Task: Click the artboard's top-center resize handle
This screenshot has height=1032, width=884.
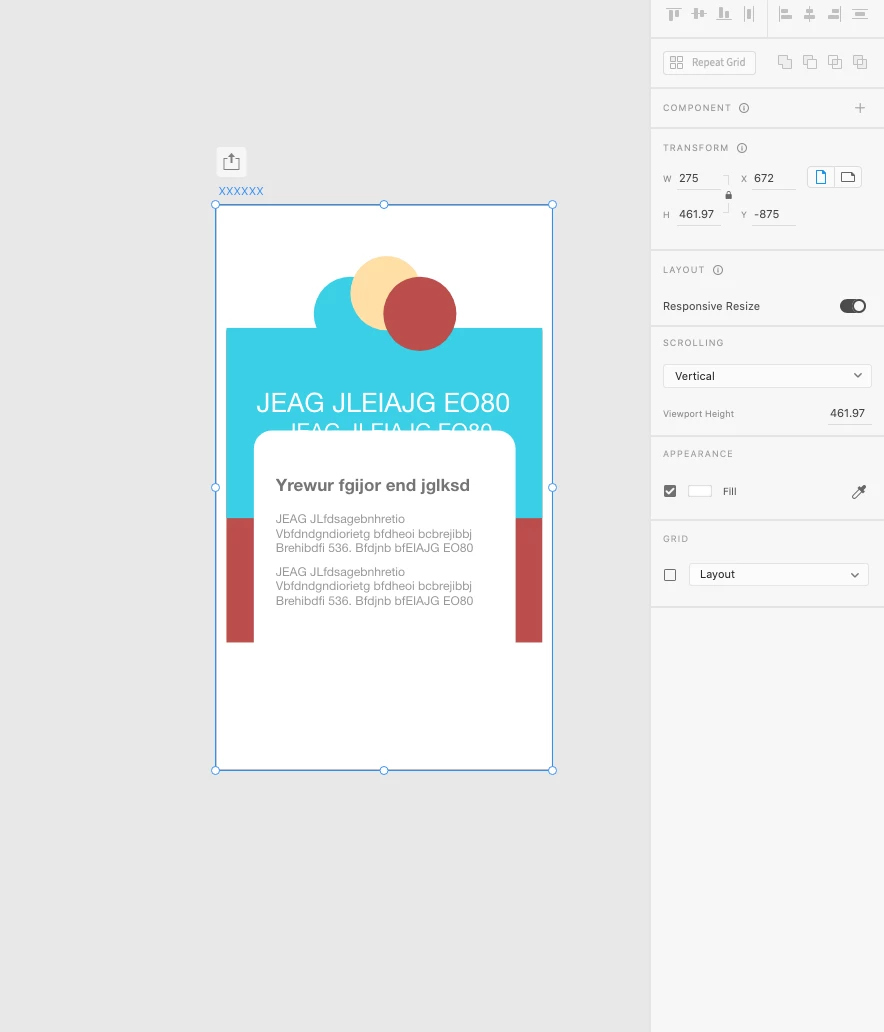Action: coord(384,205)
